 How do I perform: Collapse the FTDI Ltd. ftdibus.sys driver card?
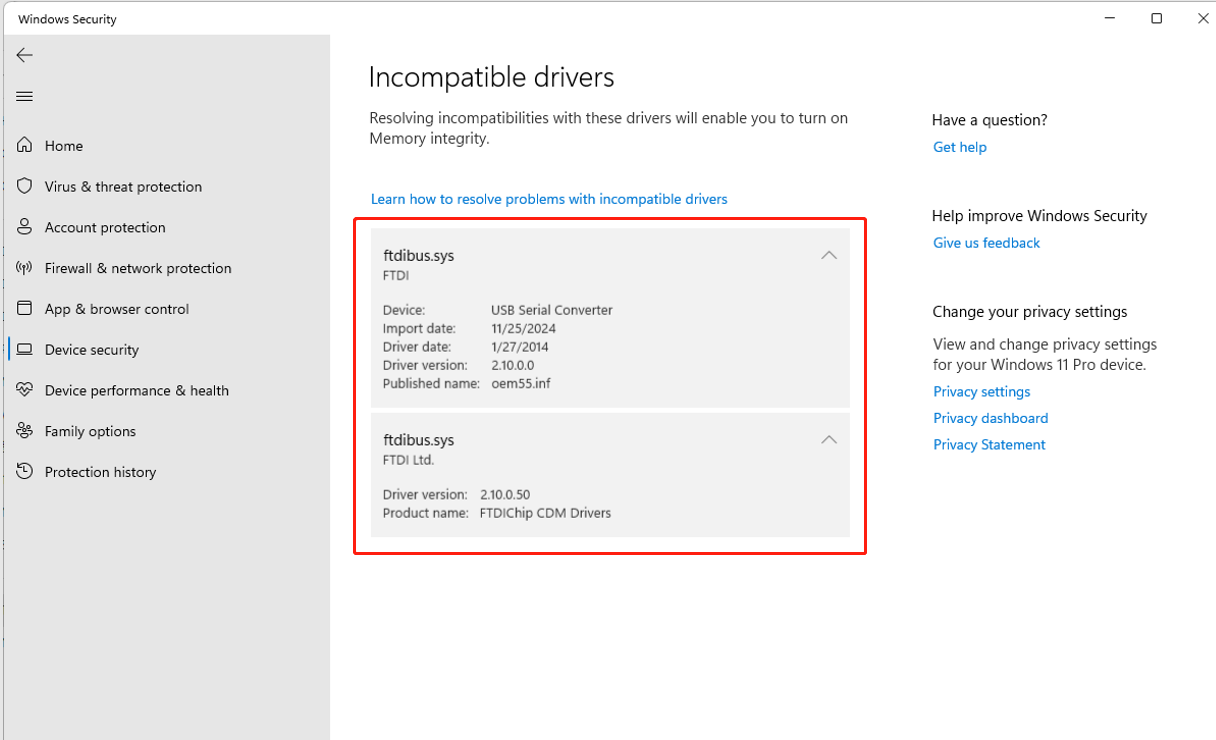pos(829,439)
